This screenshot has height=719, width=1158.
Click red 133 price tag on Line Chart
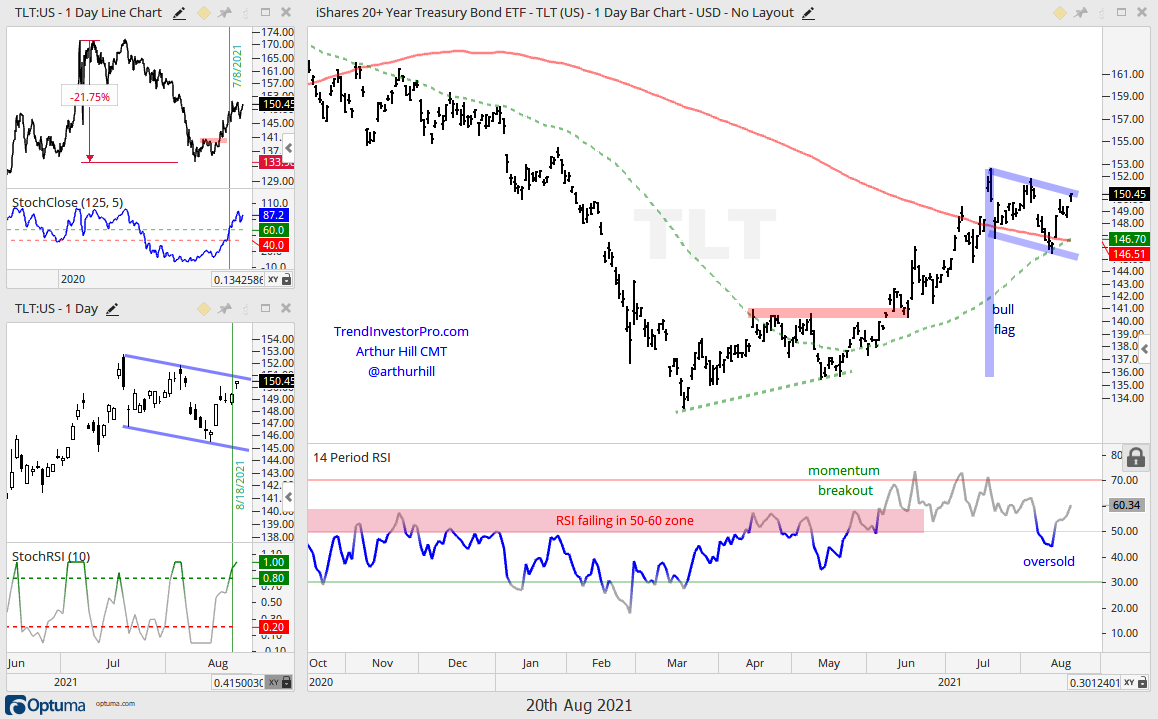[273, 162]
